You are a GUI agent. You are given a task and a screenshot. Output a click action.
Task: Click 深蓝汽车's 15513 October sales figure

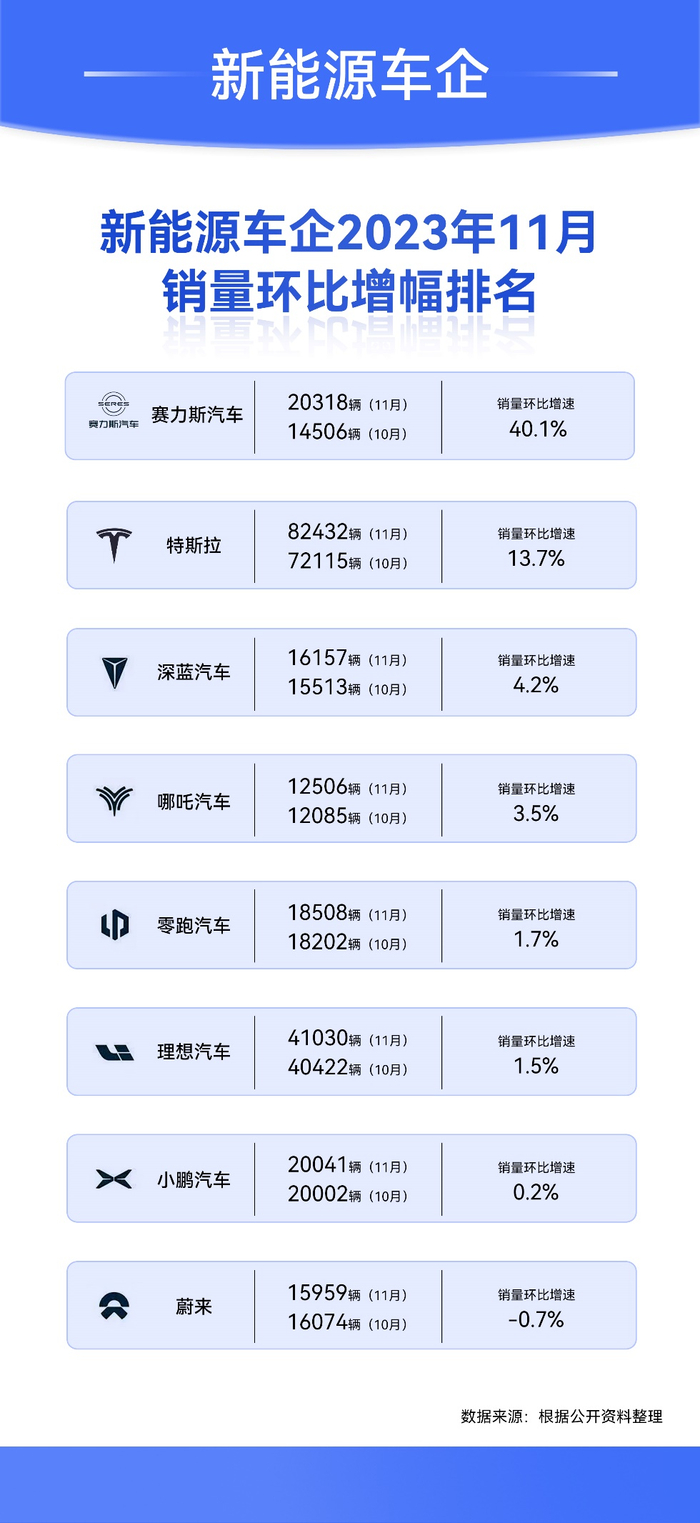[x=317, y=689]
